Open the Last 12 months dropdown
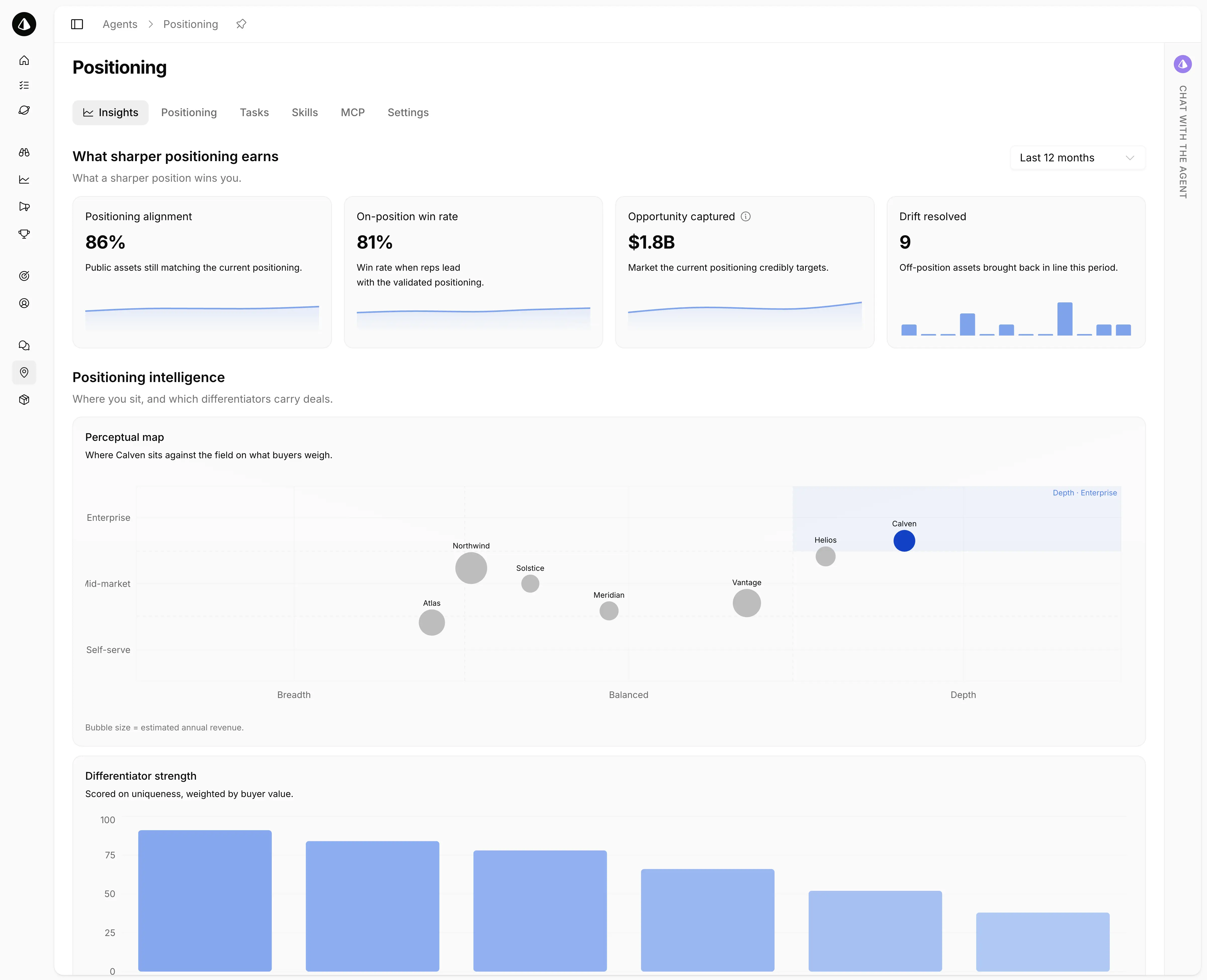This screenshot has height=980, width=1207. tap(1078, 158)
